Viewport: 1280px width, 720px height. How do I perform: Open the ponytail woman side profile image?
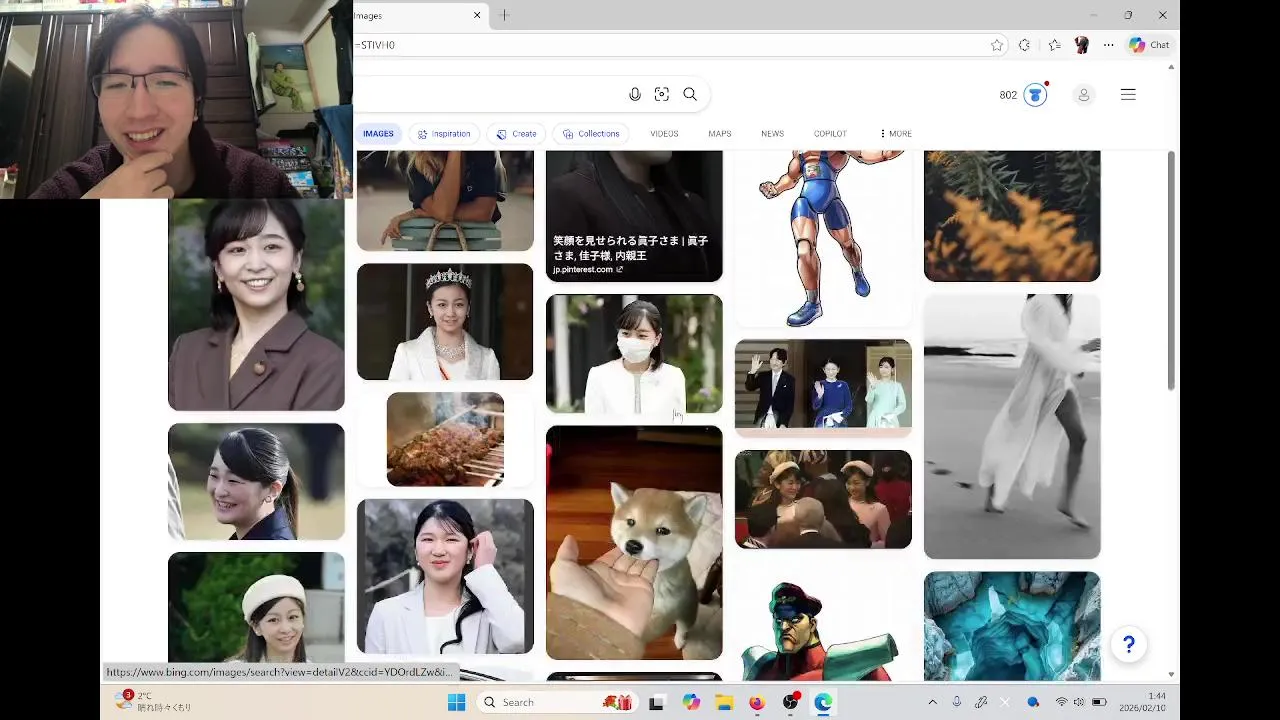pos(256,482)
